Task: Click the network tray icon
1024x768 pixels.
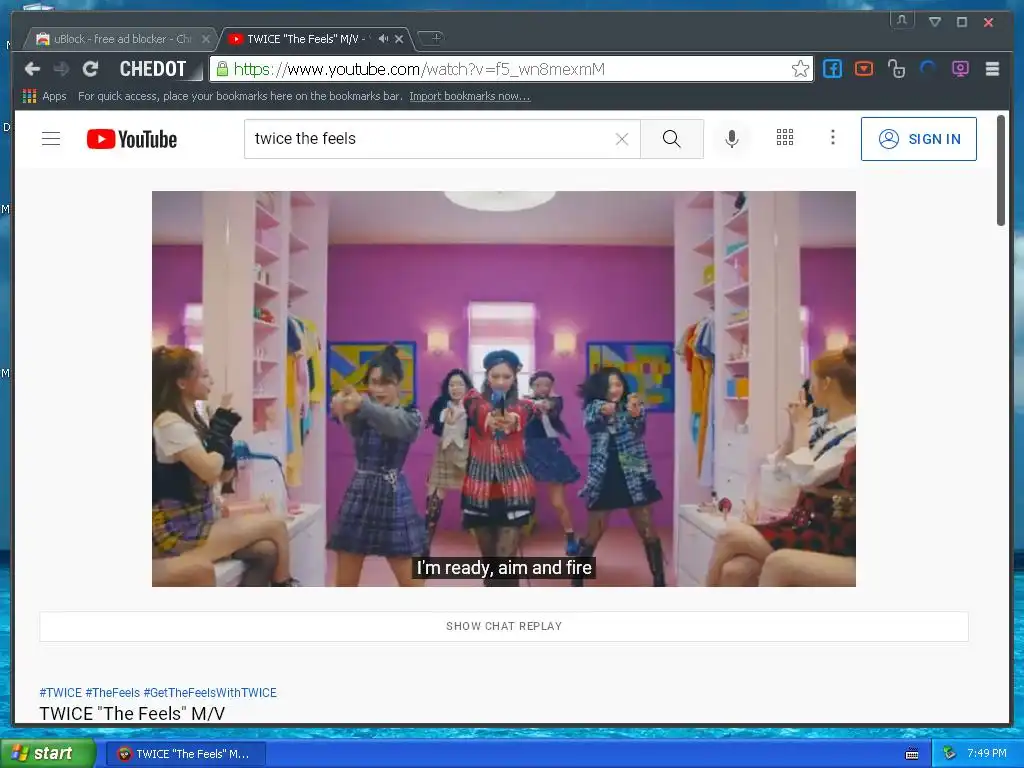Action: (x=950, y=754)
